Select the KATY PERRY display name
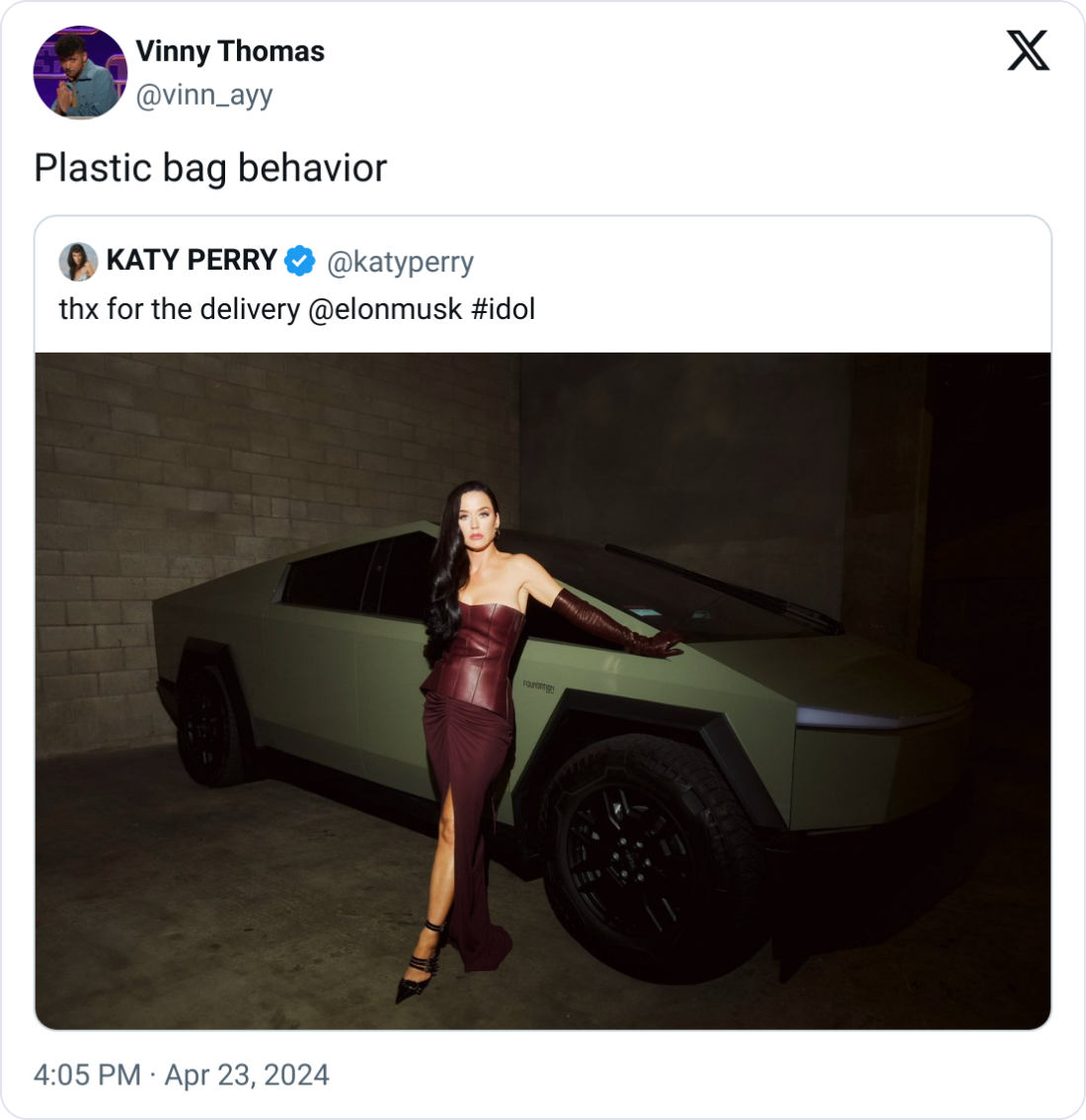Image resolution: width=1086 pixels, height=1120 pixels. point(192,261)
